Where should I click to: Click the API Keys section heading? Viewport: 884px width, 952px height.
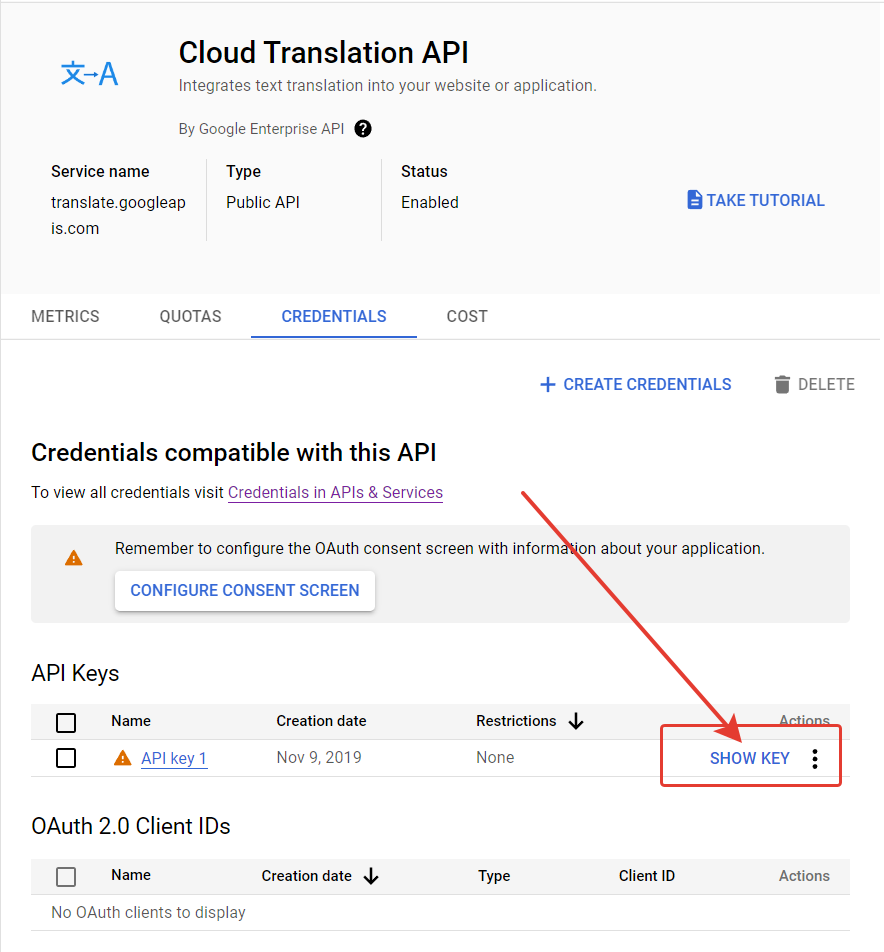[75, 673]
